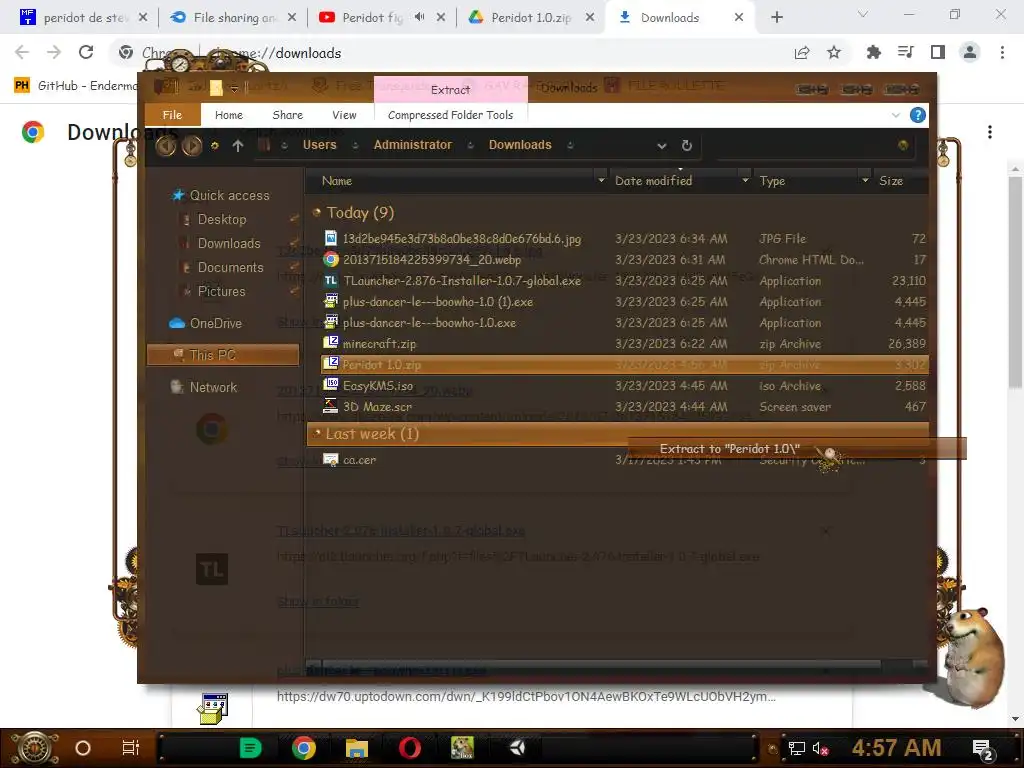Open Explorer help question-mark icon

pyautogui.click(x=918, y=116)
